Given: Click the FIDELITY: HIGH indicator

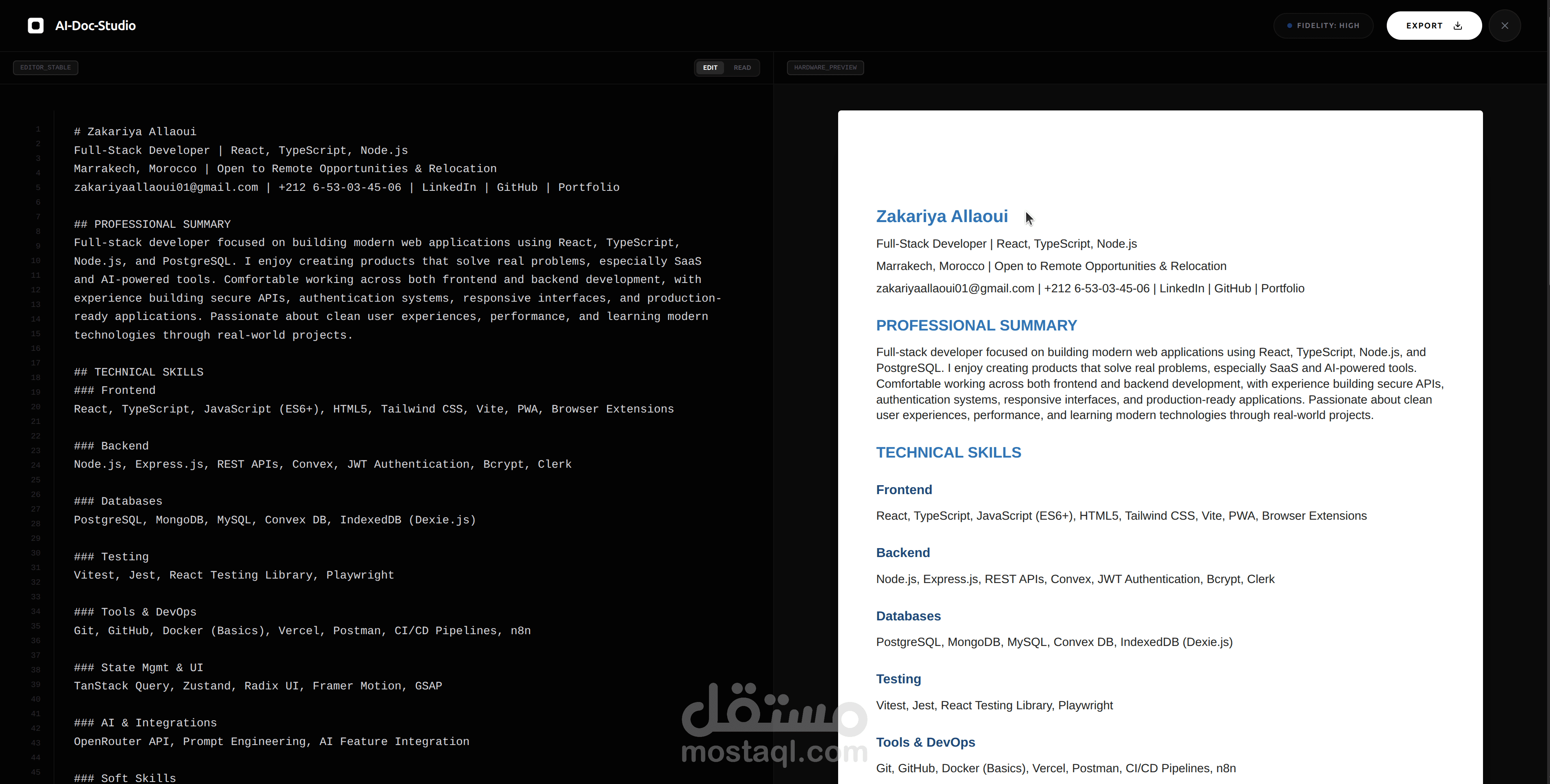Looking at the screenshot, I should (x=1323, y=25).
